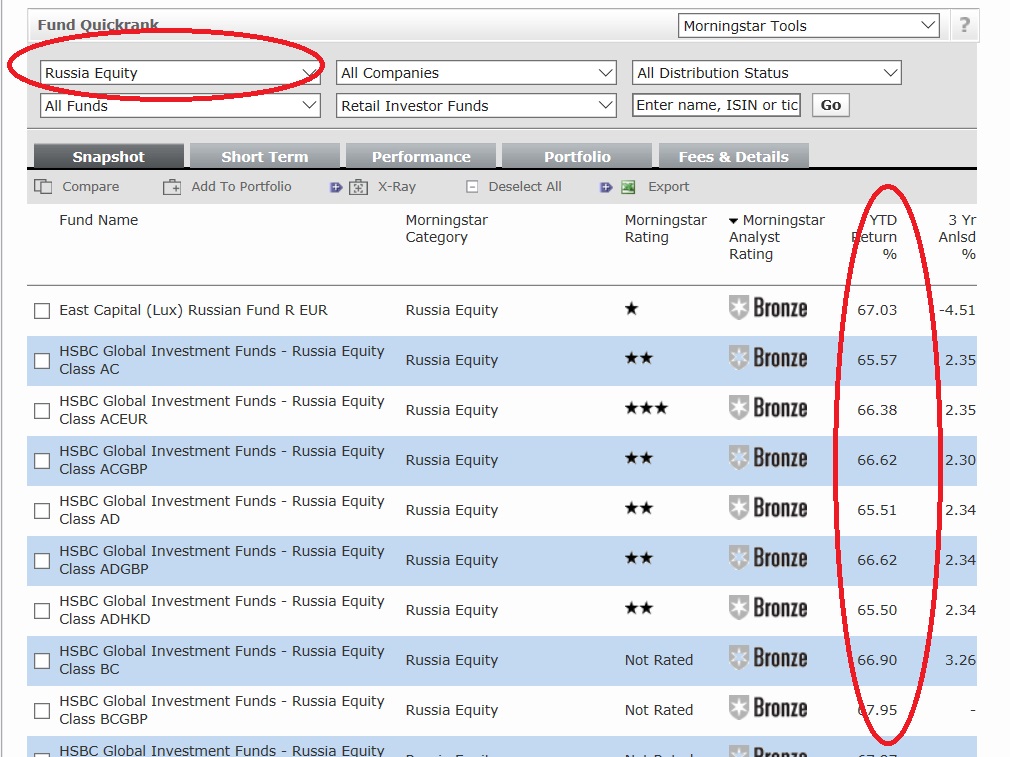
Task: Click the one-star rating of East Capital fund
Action: point(631,309)
